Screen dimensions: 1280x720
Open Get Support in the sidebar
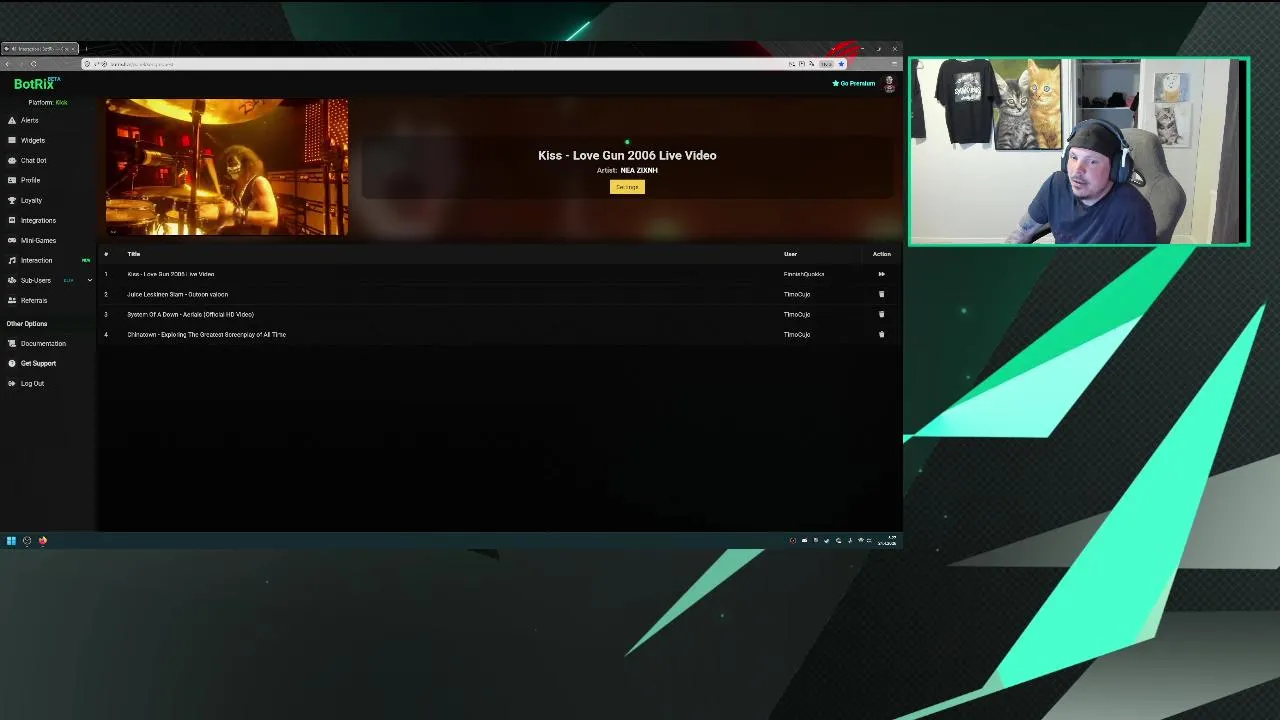point(38,363)
